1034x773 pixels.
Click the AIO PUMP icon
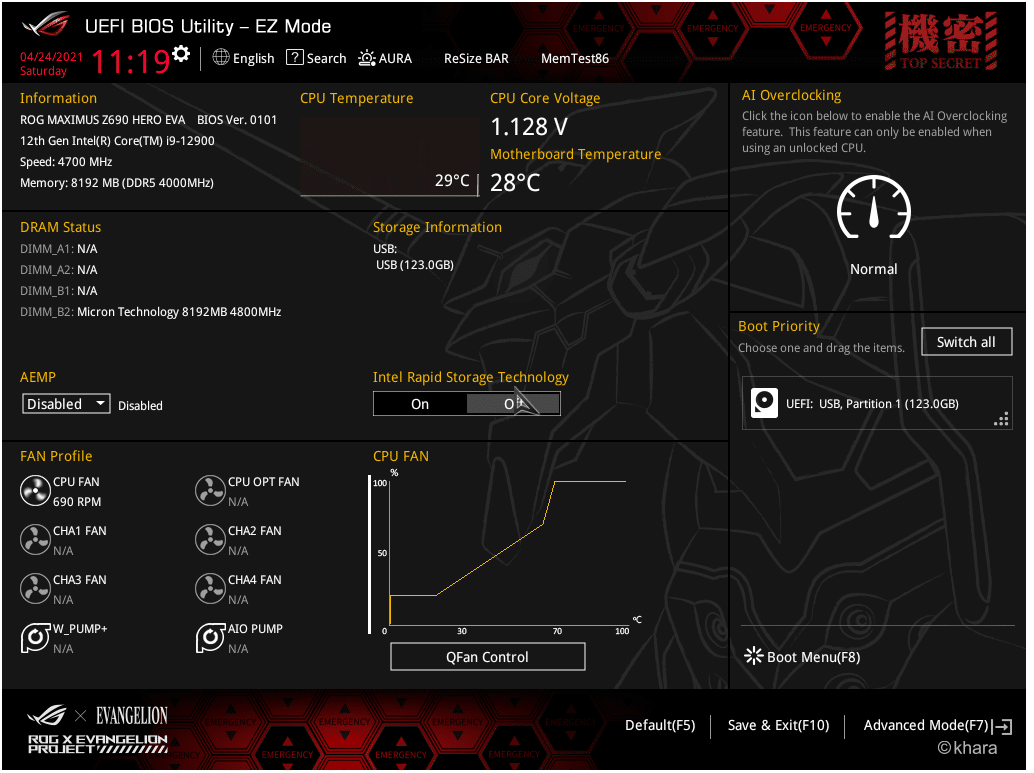[210, 637]
